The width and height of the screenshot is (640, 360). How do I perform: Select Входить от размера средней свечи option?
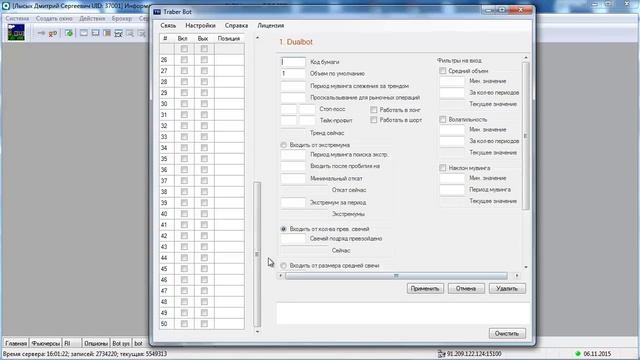tap(284, 266)
